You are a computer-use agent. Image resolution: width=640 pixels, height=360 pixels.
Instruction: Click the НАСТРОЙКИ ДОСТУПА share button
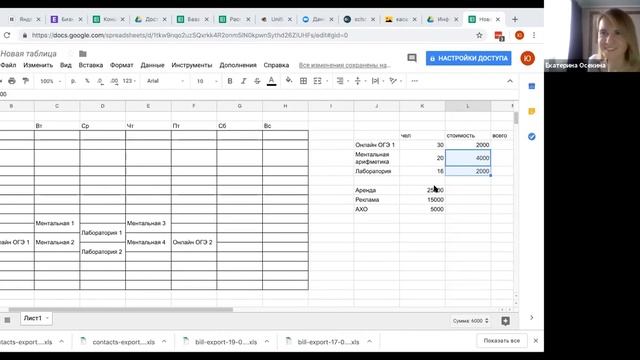pyautogui.click(x=469, y=58)
